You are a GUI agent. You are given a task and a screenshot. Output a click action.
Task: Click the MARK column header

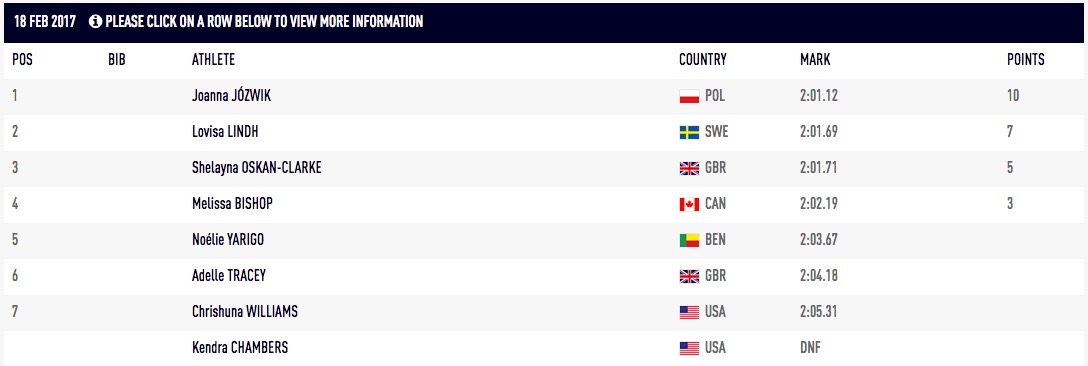click(815, 60)
